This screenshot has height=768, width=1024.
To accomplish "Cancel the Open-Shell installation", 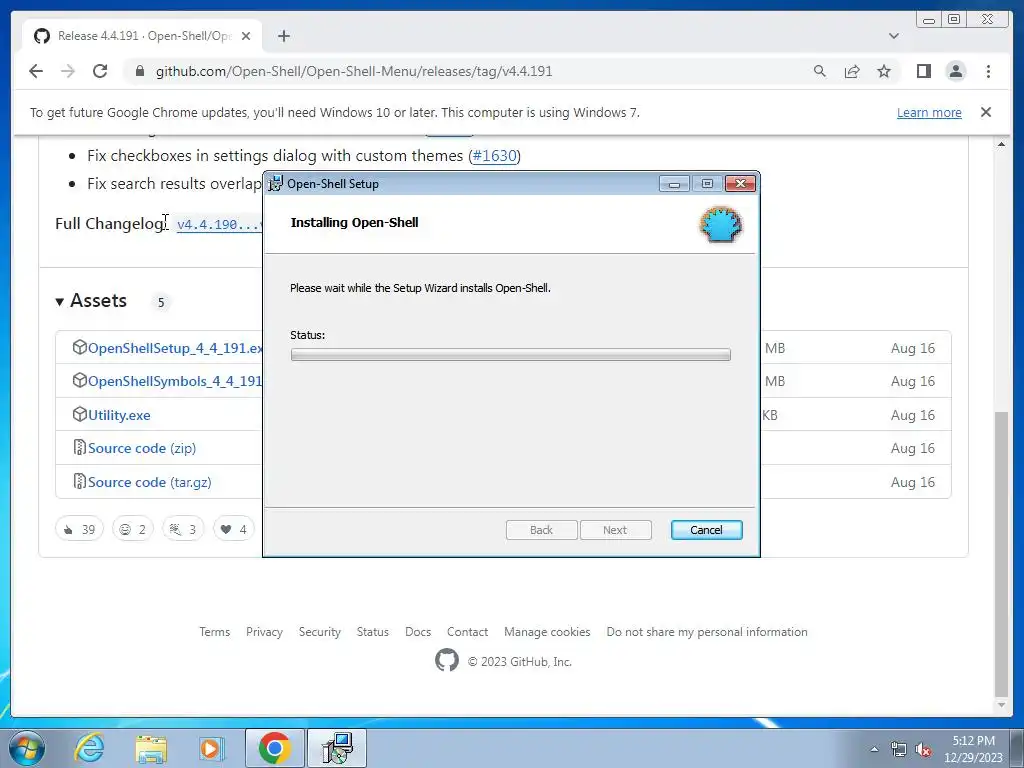I will (706, 530).
